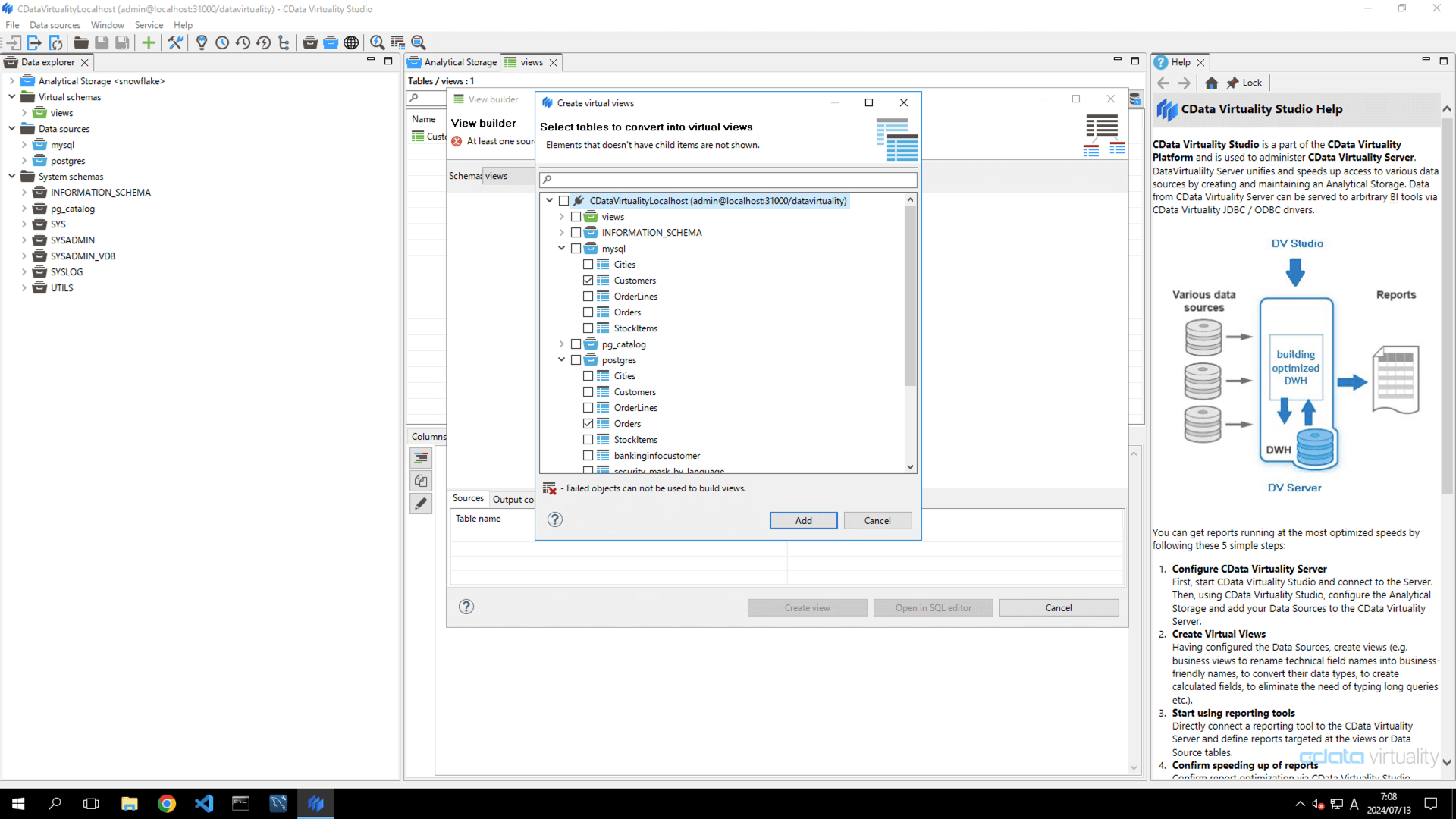Expand SYSADMIN in the Data explorer

(24, 240)
